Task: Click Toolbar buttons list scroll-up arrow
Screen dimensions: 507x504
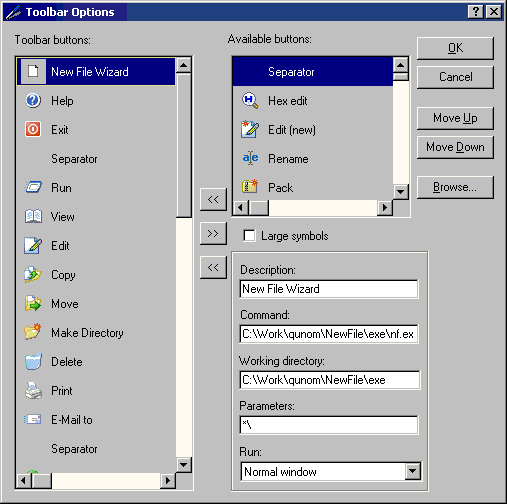Action: 184,65
